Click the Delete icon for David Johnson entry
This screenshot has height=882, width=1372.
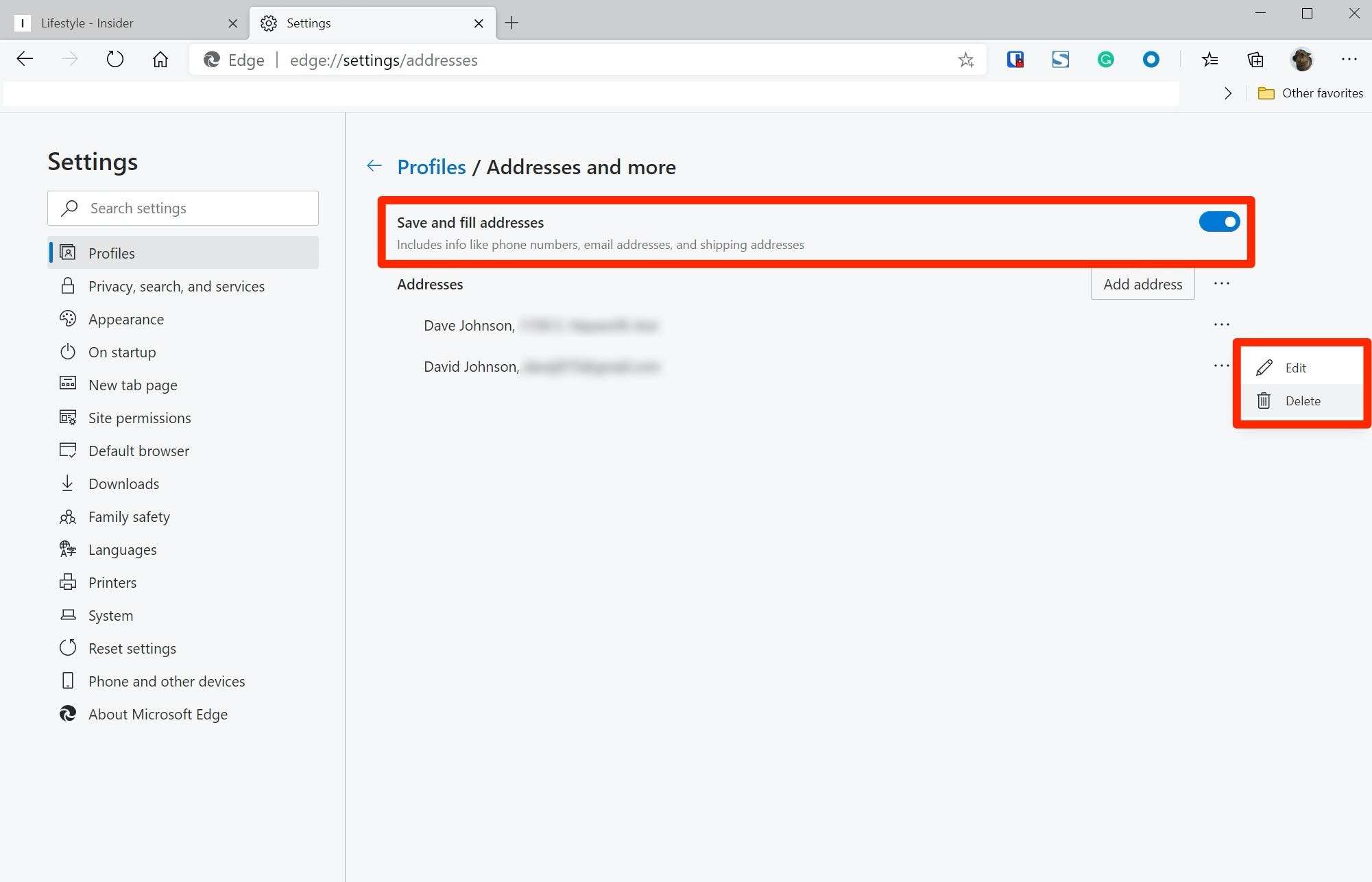1264,400
